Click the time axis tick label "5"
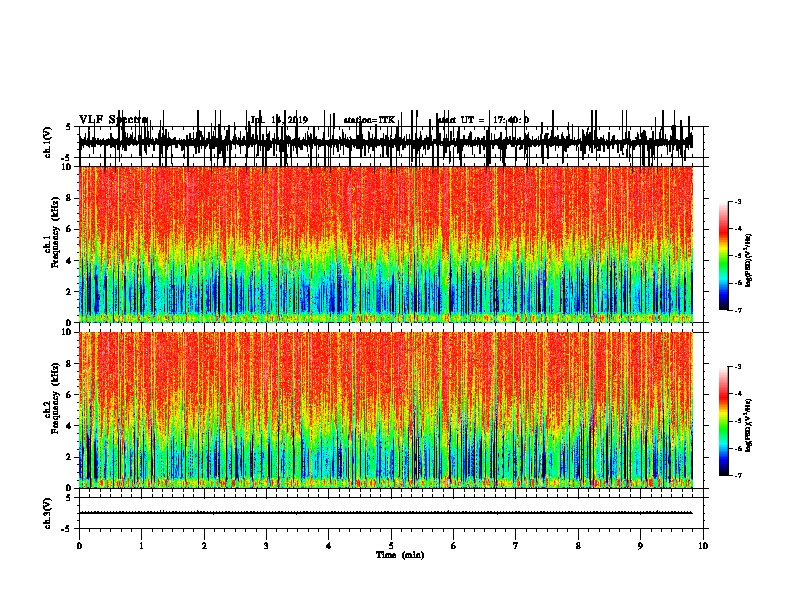 [391, 546]
